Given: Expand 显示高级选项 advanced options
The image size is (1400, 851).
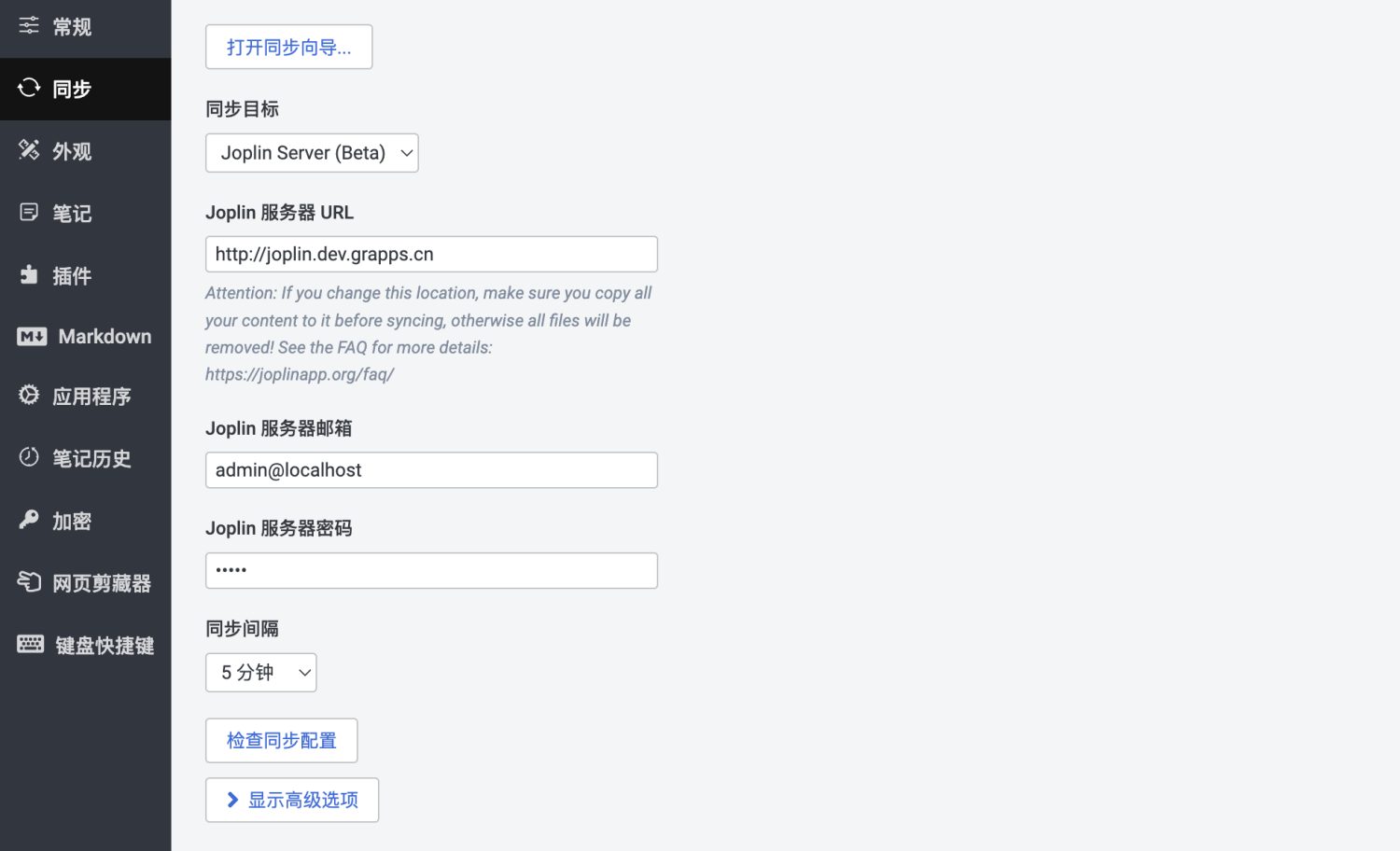Looking at the screenshot, I should click(292, 800).
